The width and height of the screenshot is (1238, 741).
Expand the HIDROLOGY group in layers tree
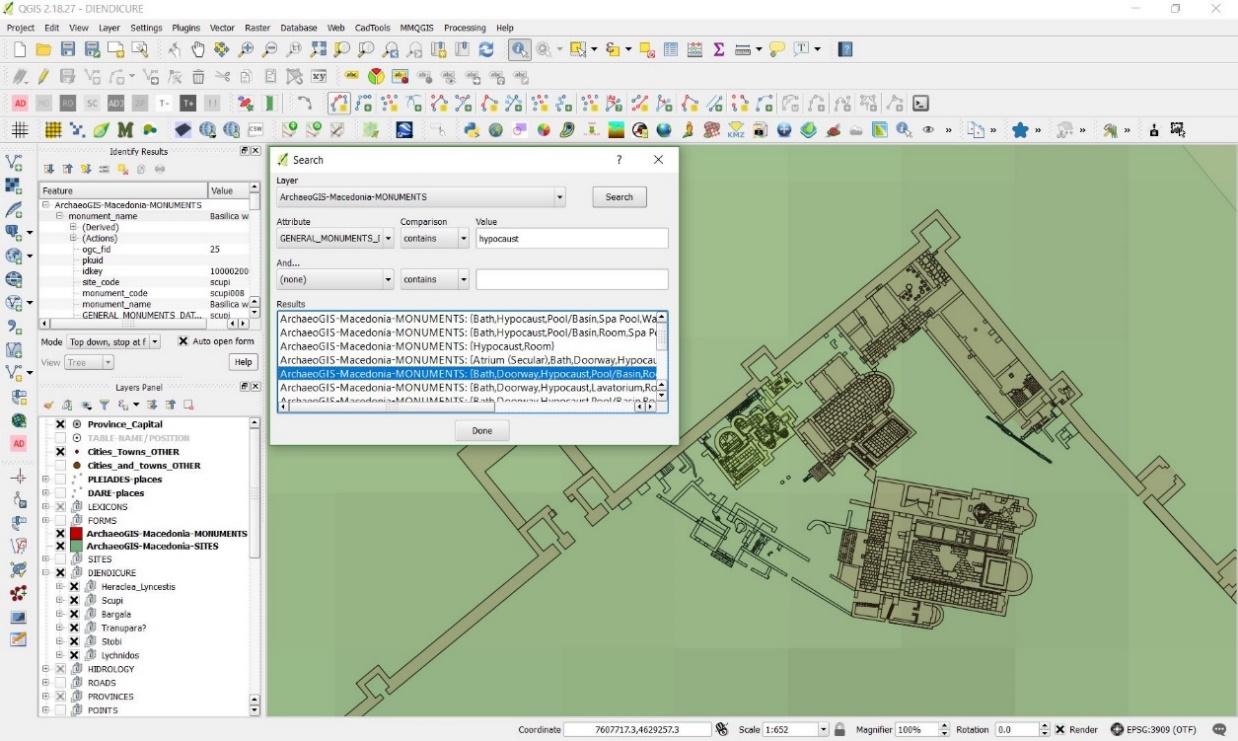point(45,669)
